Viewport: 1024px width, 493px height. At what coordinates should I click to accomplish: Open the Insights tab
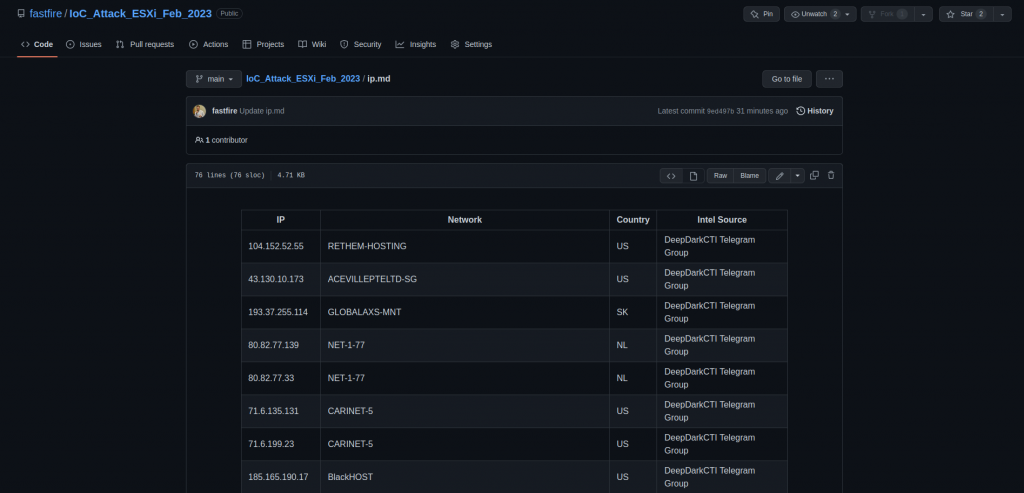coord(415,44)
